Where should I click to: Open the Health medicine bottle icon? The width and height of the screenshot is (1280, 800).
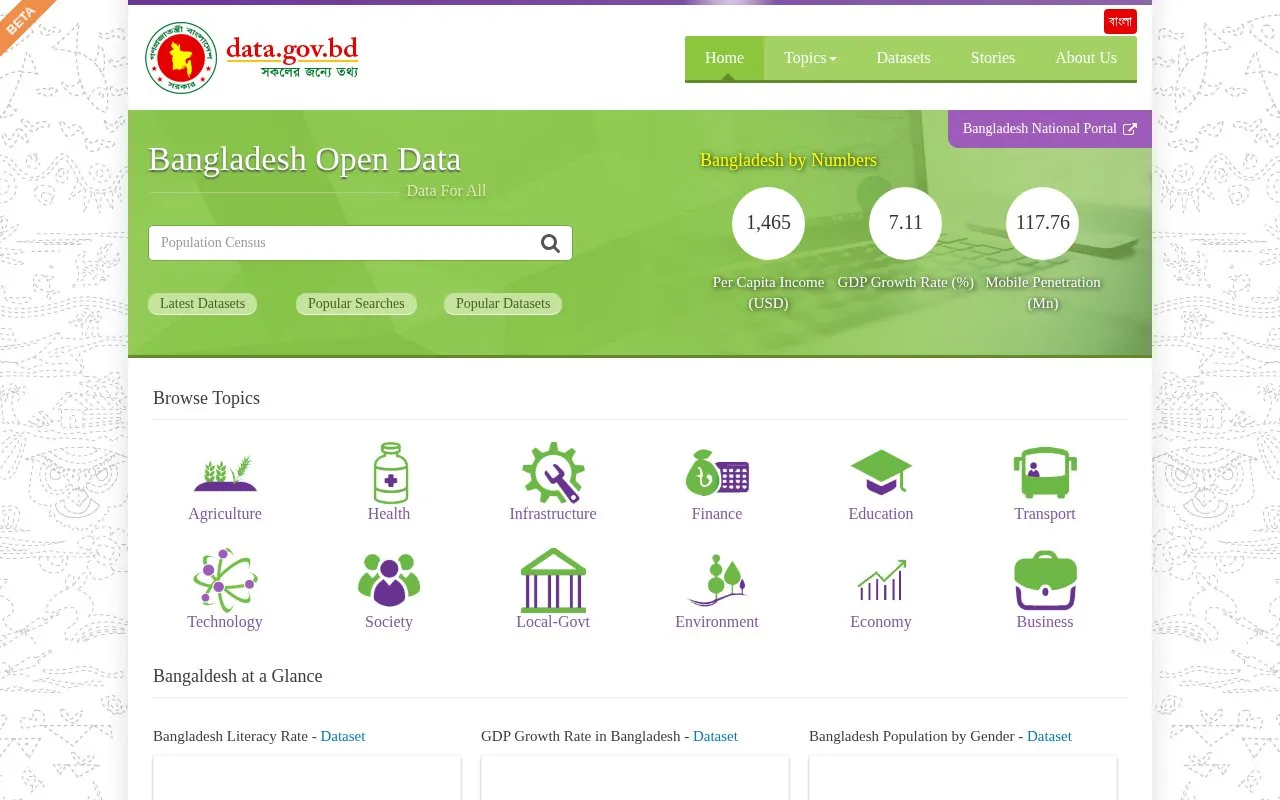(x=390, y=473)
